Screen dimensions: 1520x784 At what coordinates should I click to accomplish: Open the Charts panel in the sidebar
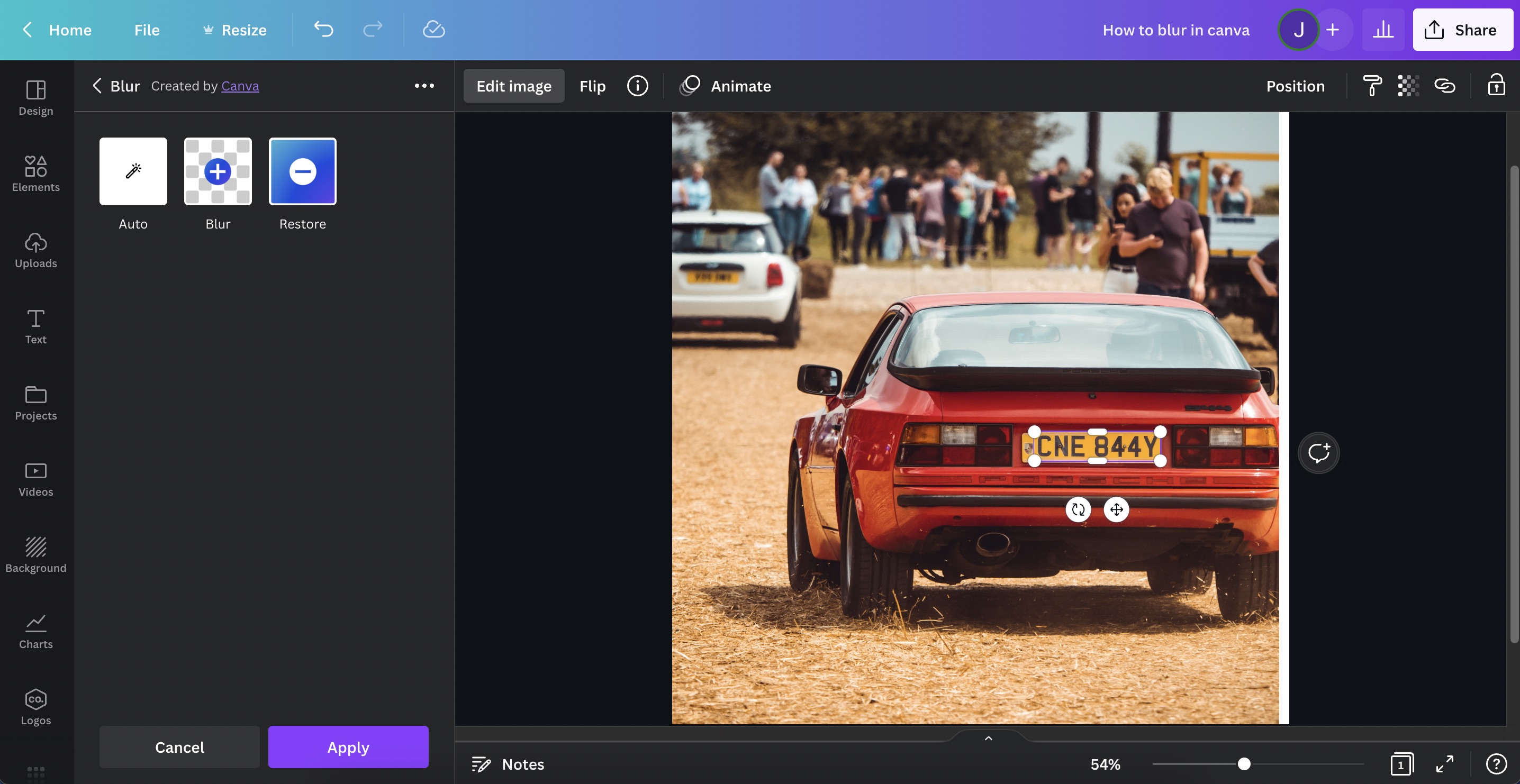click(35, 631)
